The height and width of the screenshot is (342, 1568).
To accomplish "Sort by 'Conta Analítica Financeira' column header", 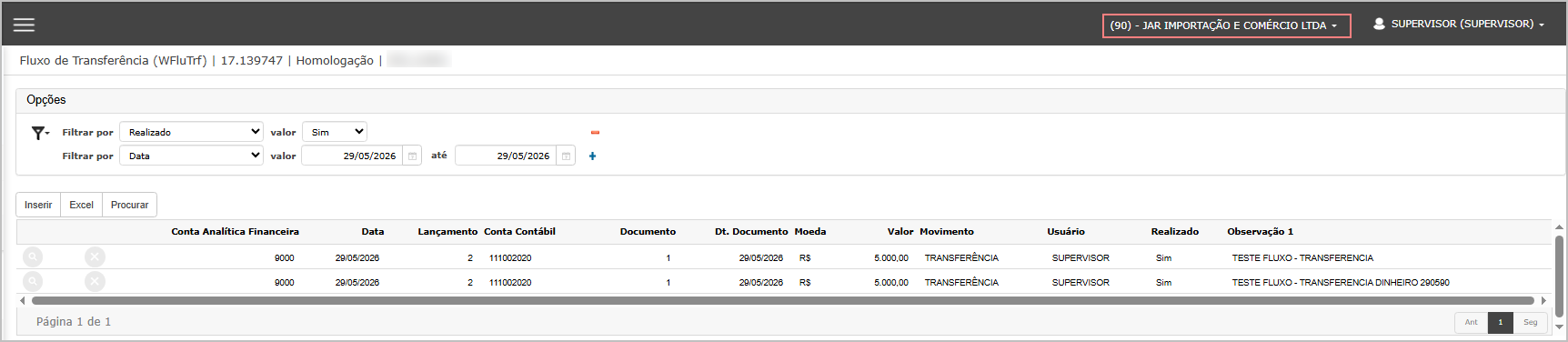I will click(x=235, y=232).
